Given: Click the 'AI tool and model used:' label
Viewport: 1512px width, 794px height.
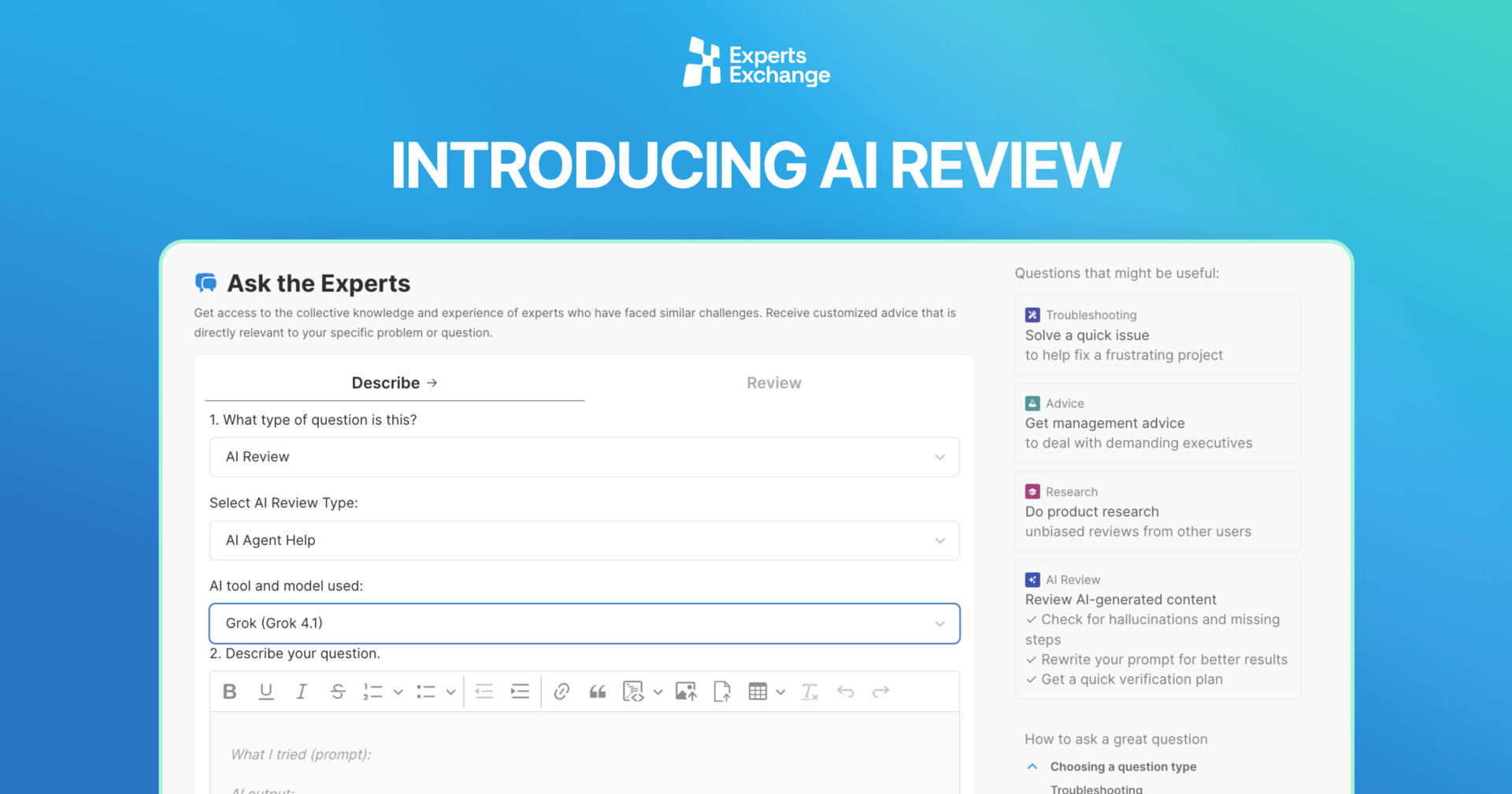Looking at the screenshot, I should [286, 586].
